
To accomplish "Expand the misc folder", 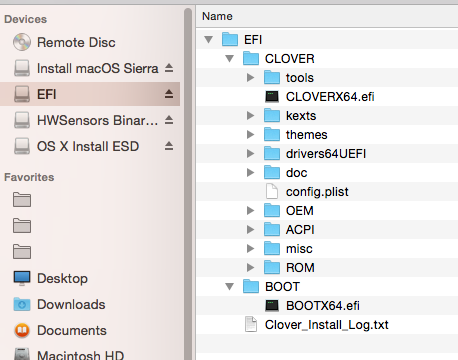I will pyautogui.click(x=250, y=249).
